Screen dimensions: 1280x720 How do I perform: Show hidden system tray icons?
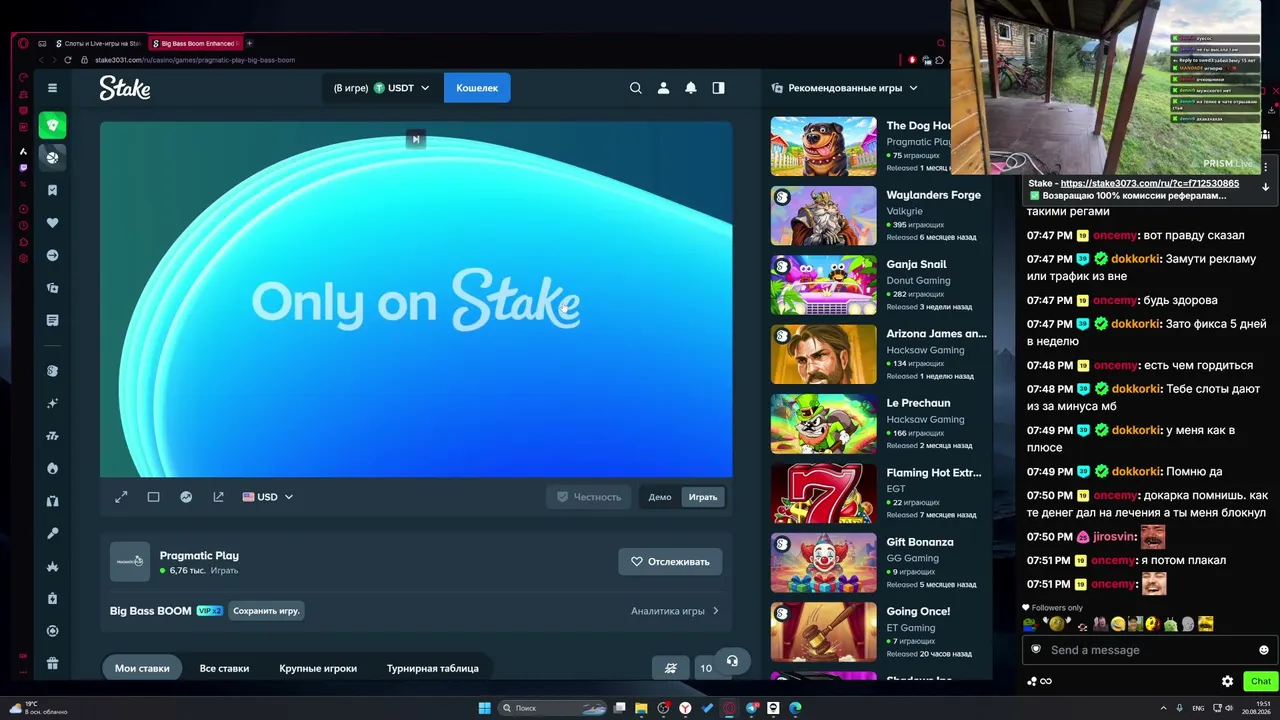pos(1164,708)
